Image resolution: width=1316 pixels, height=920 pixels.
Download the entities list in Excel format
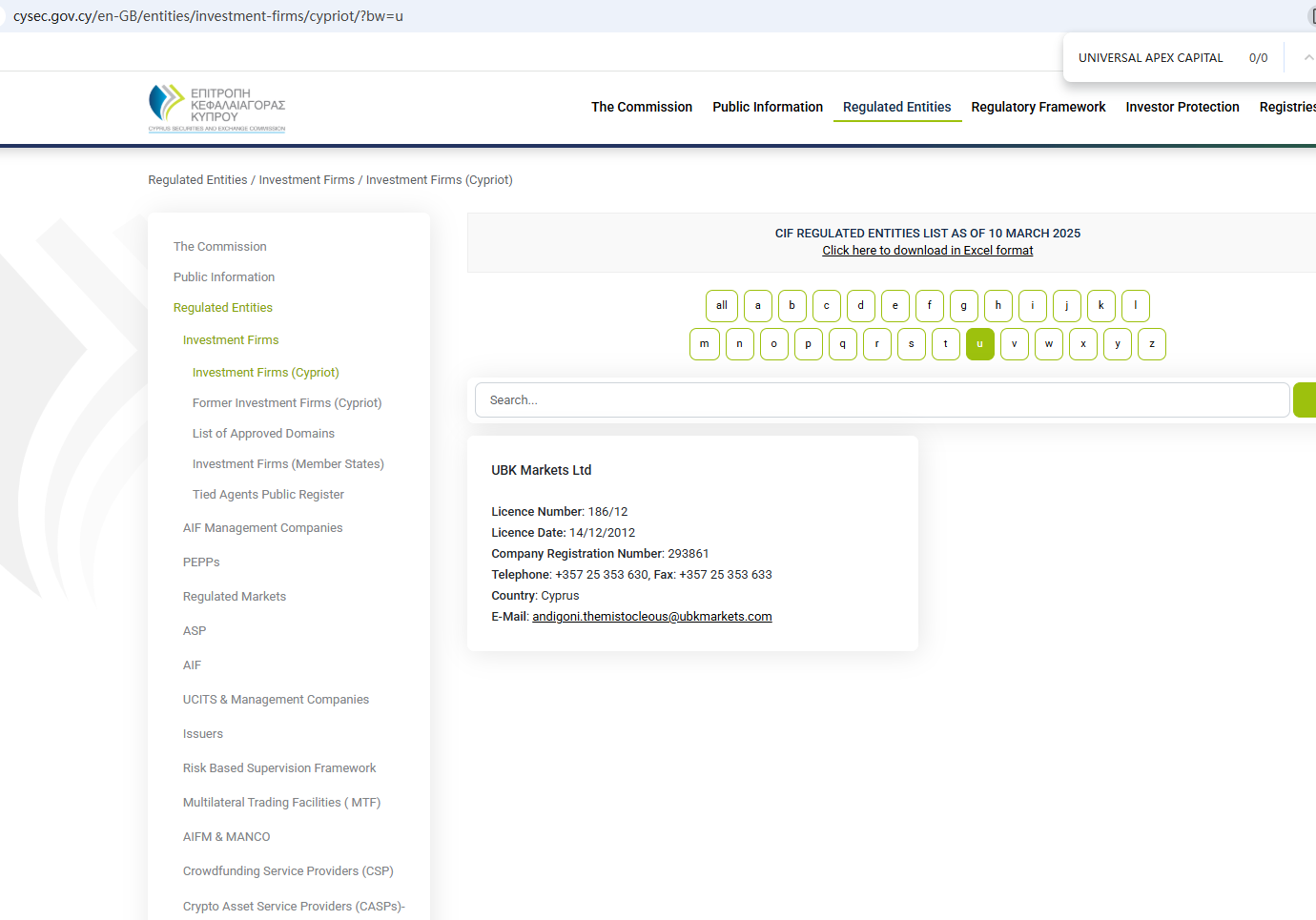click(928, 251)
